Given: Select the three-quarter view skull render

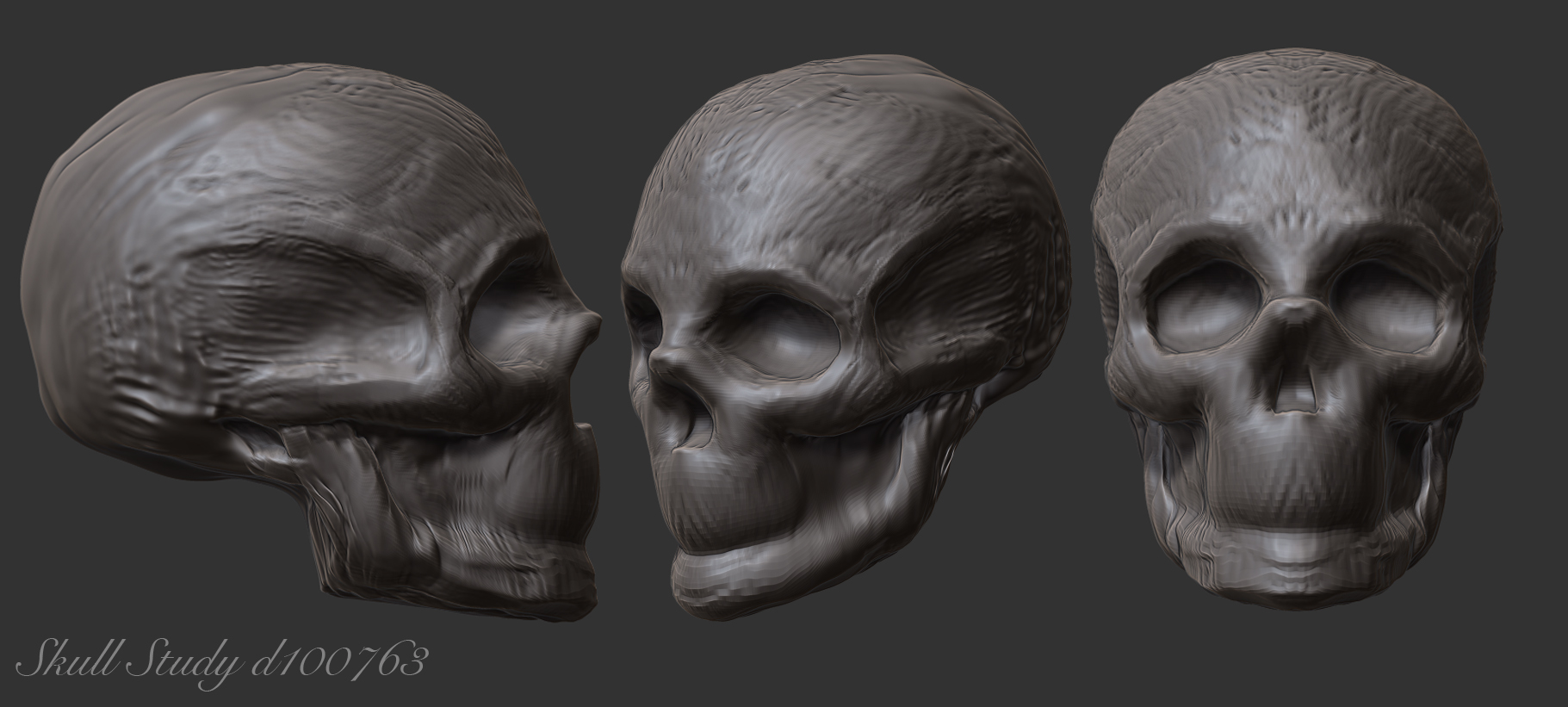Looking at the screenshot, I should tap(847, 338).
